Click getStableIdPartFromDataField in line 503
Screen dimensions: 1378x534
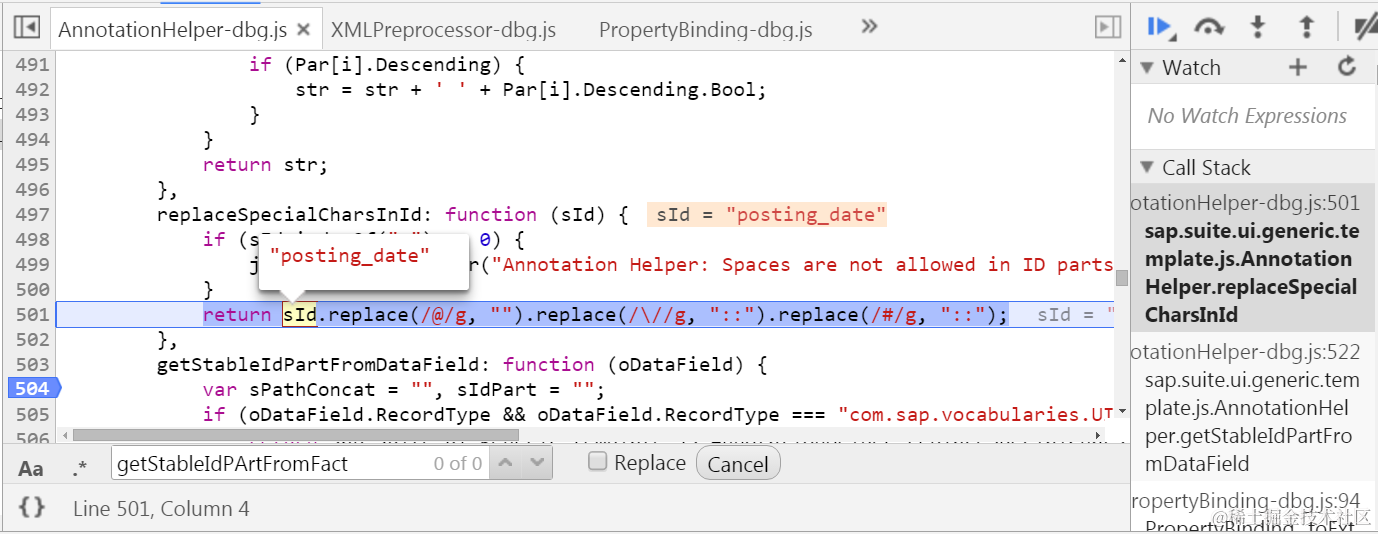324,365
